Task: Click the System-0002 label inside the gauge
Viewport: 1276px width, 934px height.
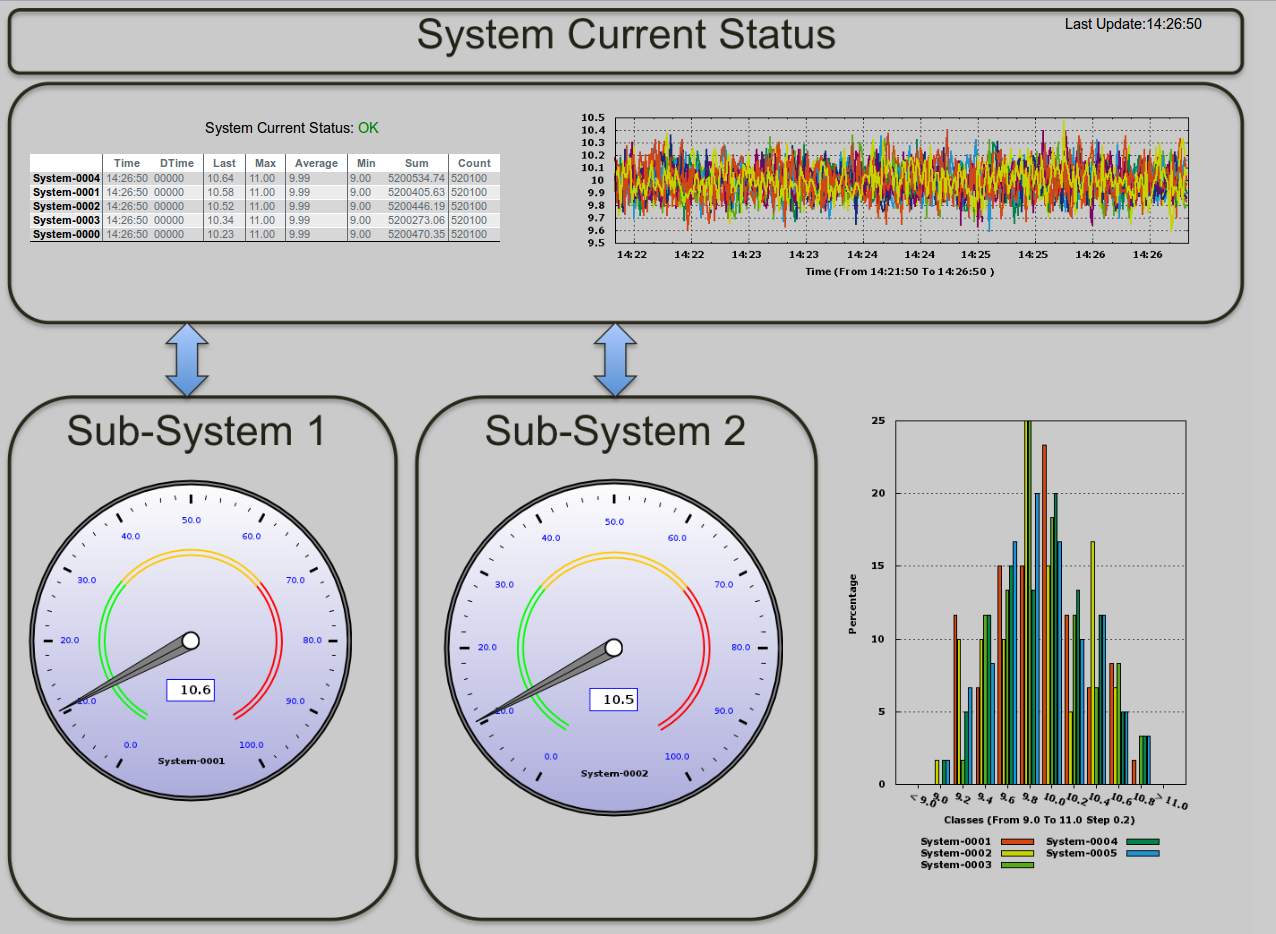Action: point(614,773)
